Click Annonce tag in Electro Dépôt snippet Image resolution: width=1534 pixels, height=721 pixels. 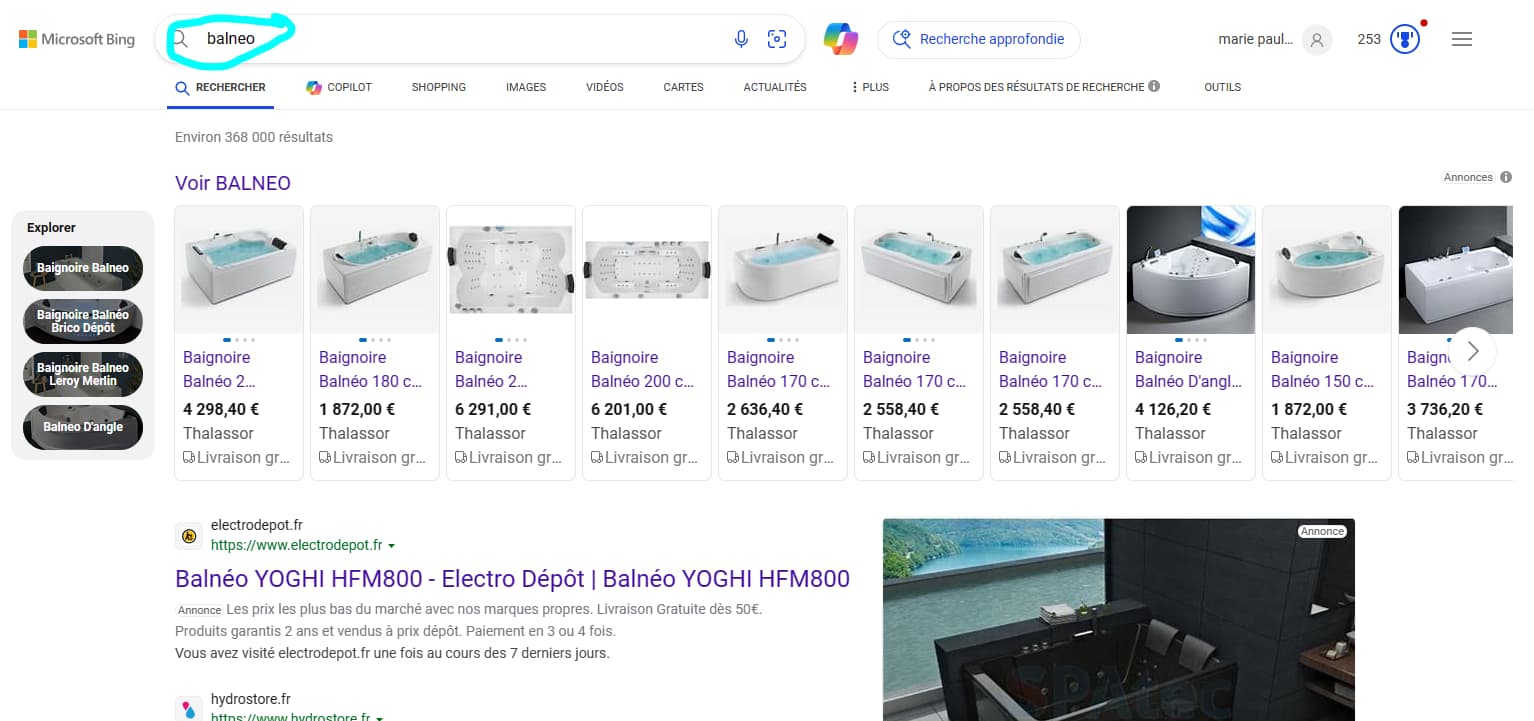pos(199,610)
